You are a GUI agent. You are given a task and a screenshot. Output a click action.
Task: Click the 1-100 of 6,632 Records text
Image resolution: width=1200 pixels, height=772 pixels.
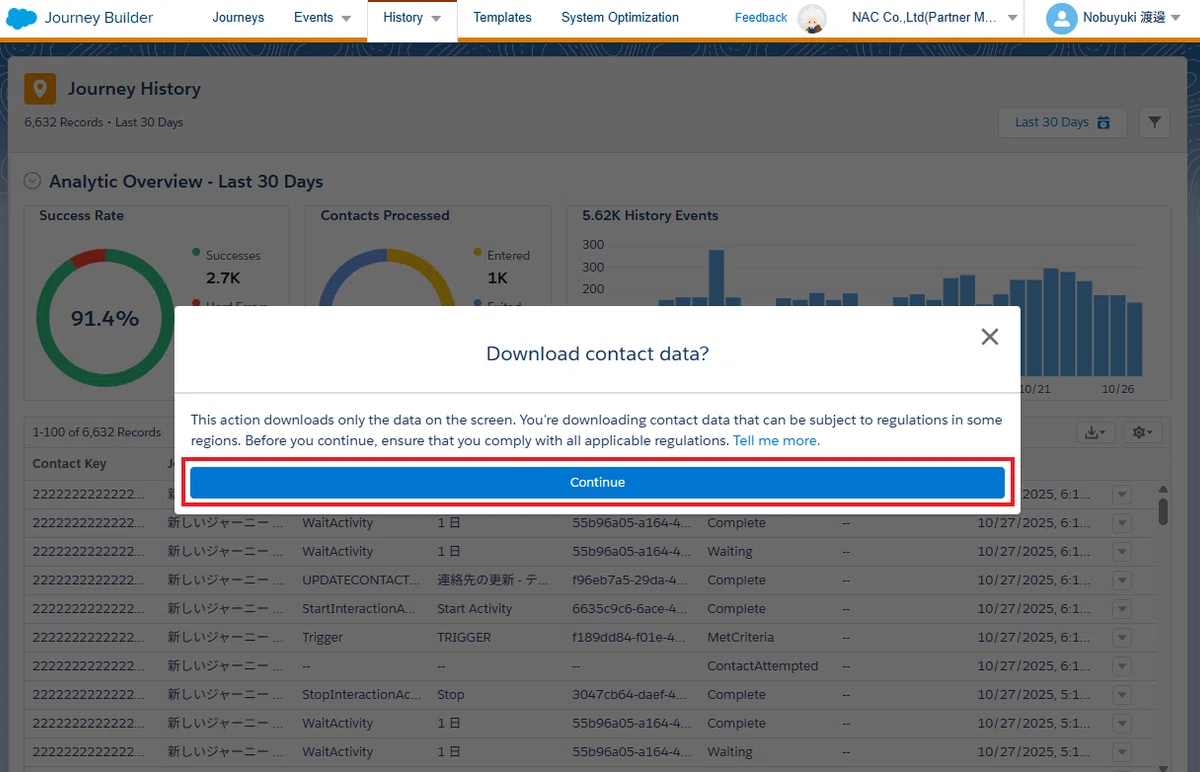[96, 432]
